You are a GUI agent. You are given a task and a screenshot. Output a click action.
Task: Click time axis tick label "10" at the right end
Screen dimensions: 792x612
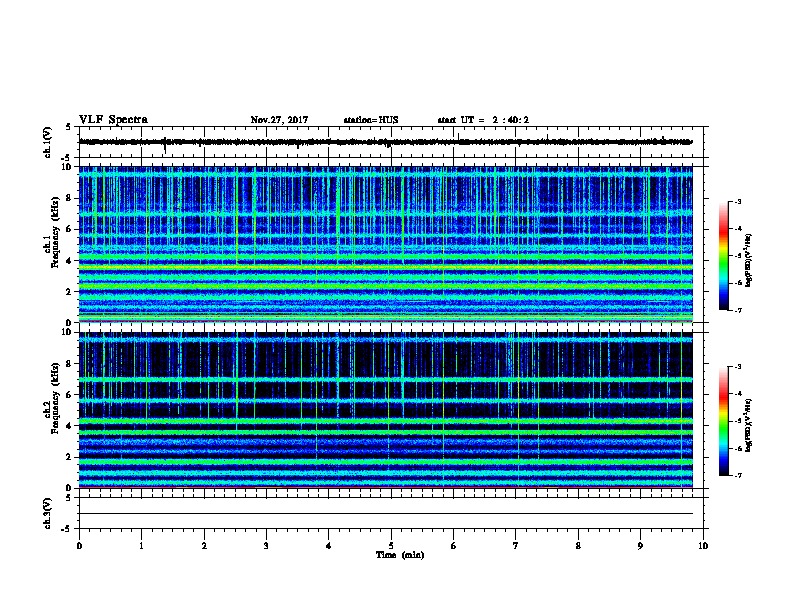703,546
